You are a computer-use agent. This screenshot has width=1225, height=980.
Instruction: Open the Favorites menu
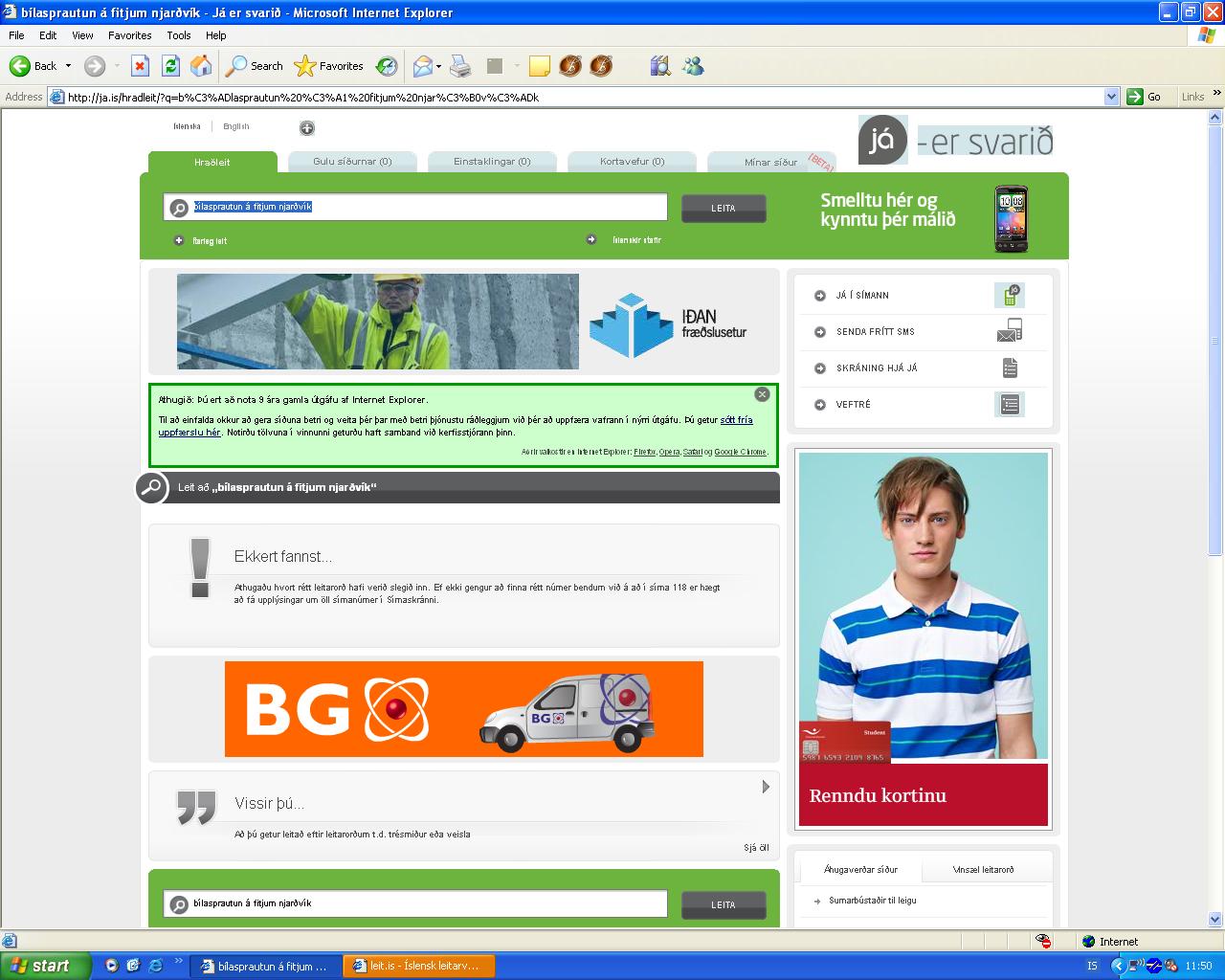[129, 35]
